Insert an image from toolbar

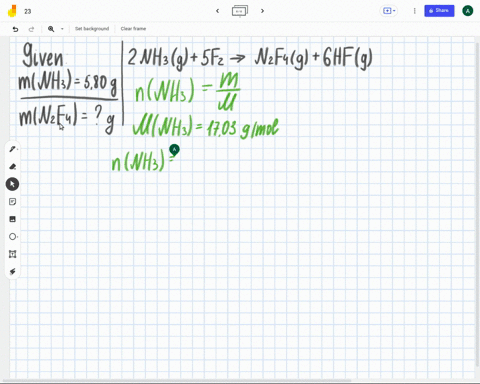tap(12, 219)
